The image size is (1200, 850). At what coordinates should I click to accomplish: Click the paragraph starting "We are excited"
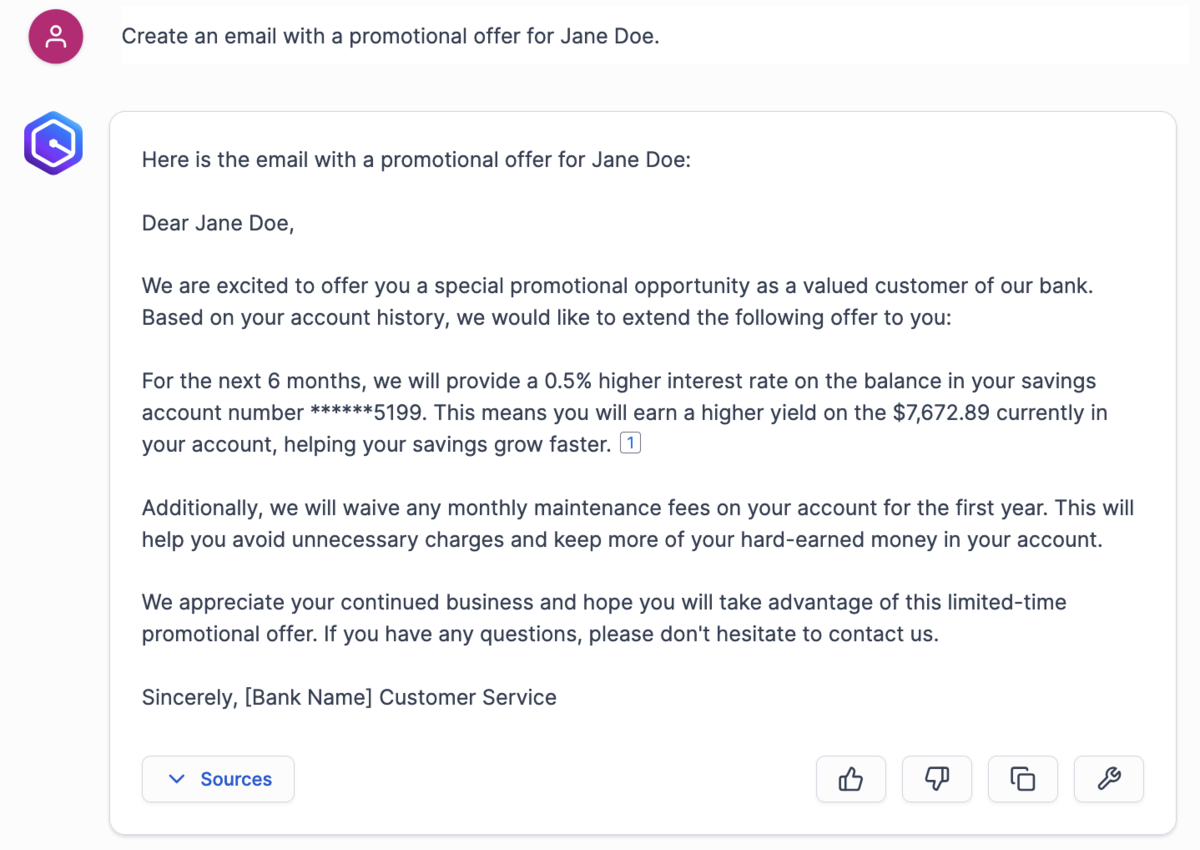coord(617,301)
